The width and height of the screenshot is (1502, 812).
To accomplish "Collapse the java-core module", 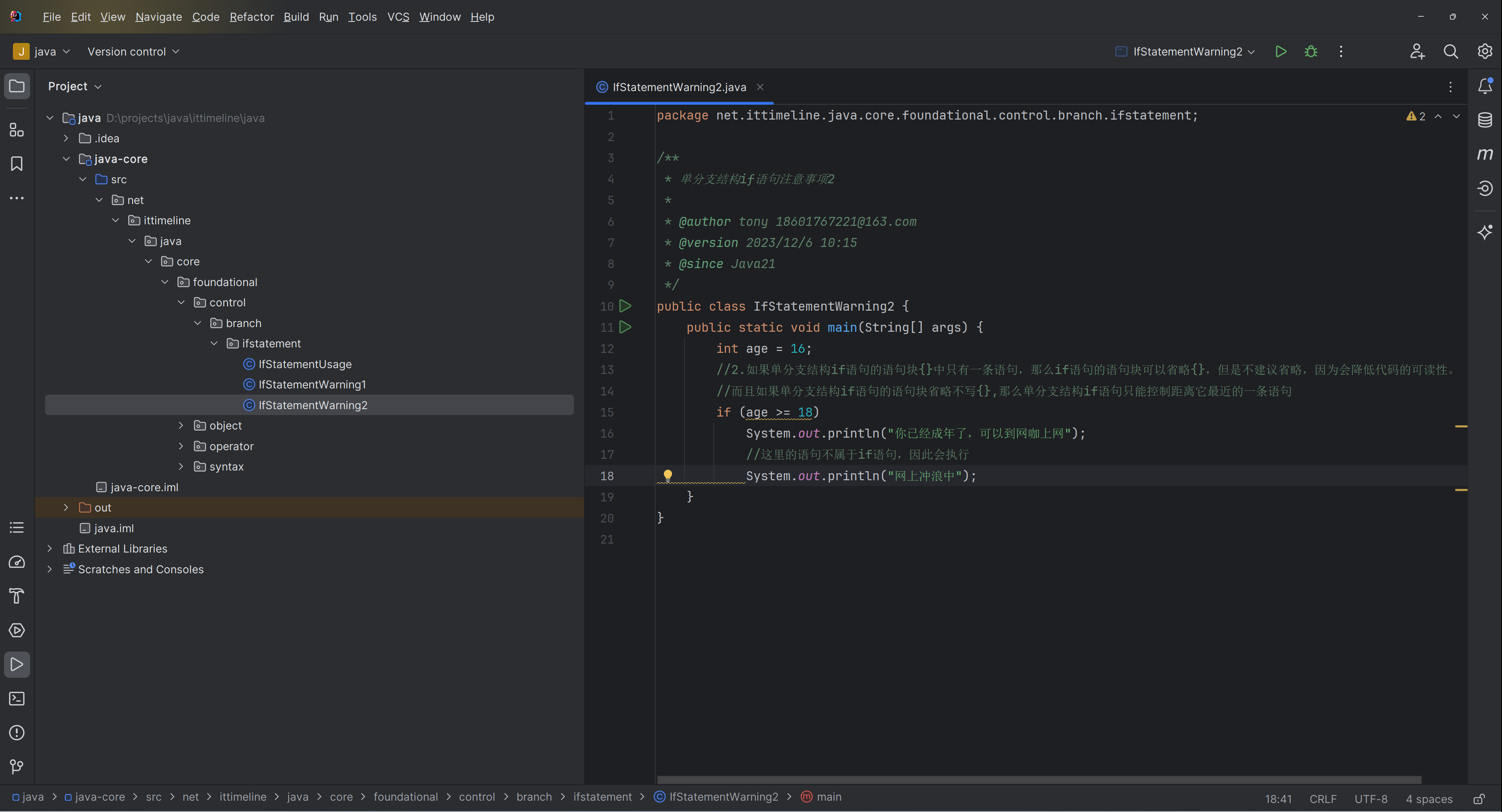I will coord(66,159).
